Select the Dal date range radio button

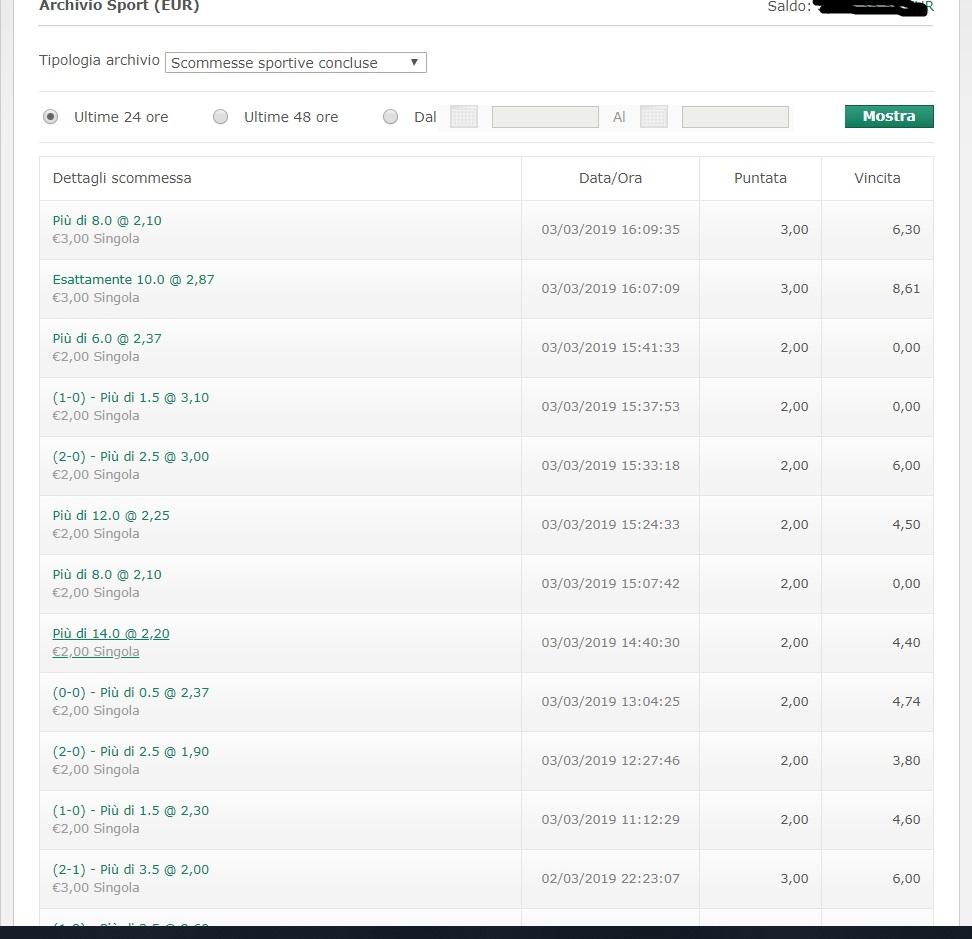click(x=391, y=117)
